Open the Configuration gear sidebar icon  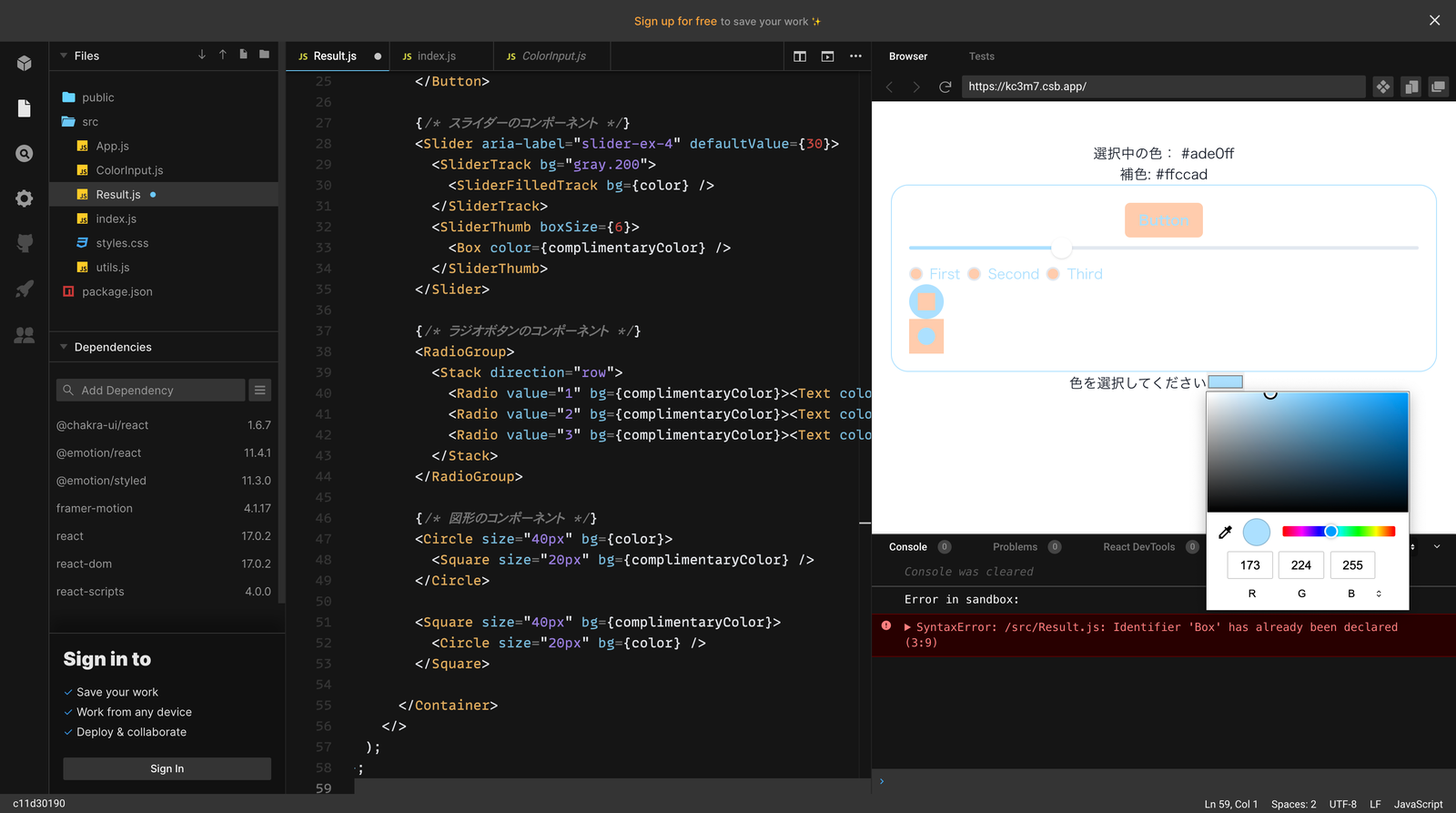click(25, 198)
